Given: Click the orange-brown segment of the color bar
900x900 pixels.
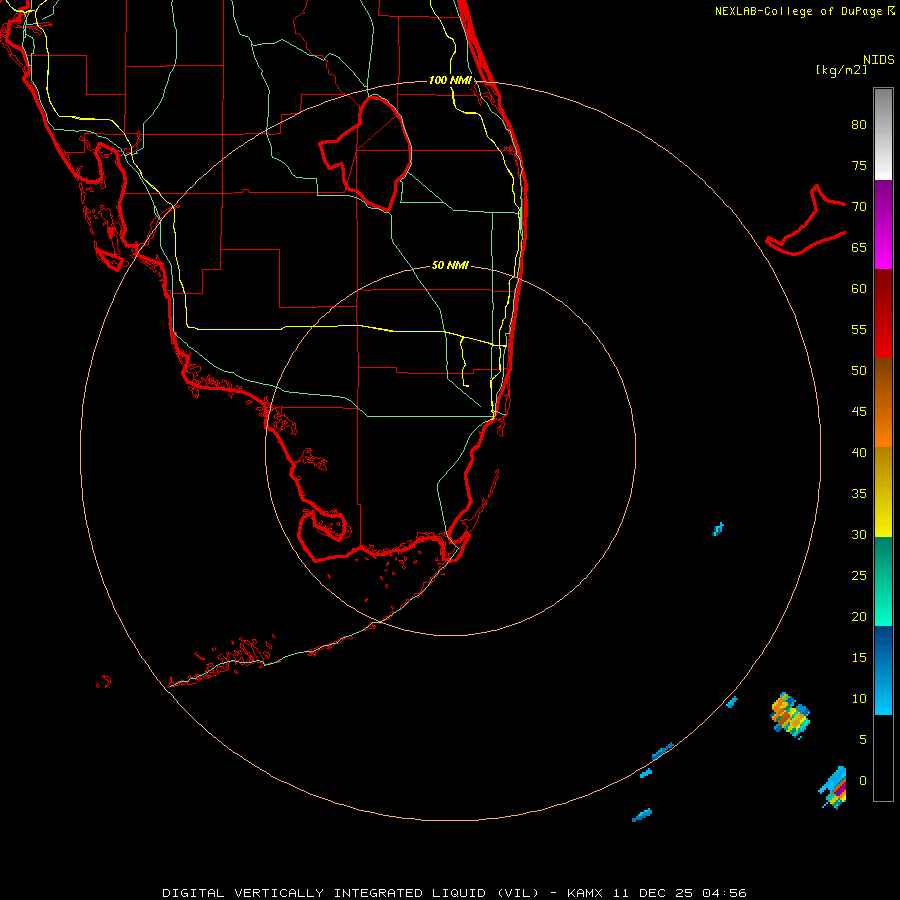Looking at the screenshot, I should tap(883, 402).
